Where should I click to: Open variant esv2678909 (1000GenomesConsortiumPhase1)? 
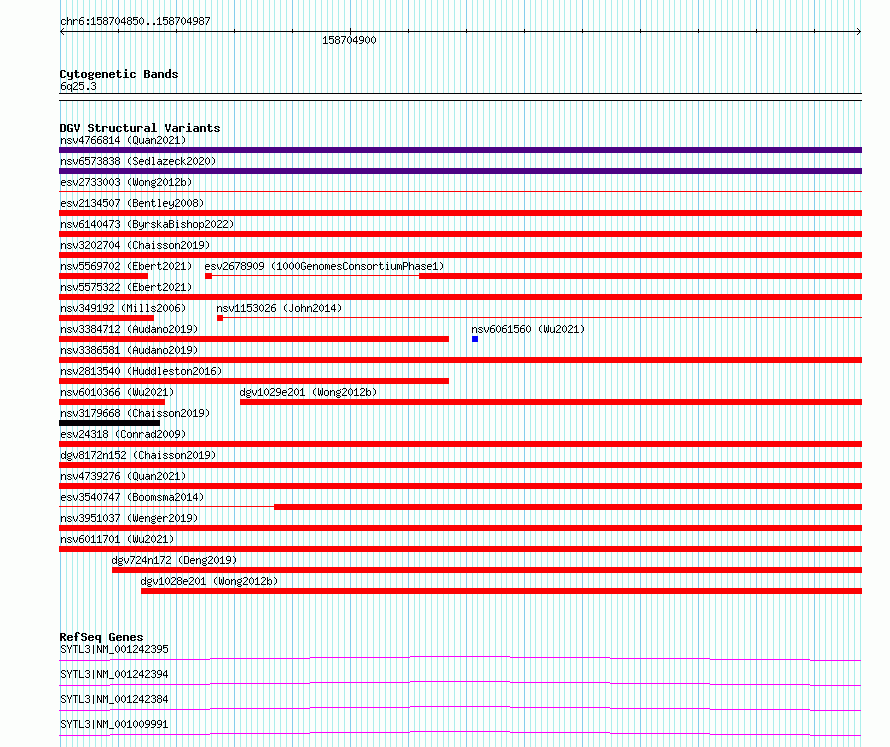[324, 266]
